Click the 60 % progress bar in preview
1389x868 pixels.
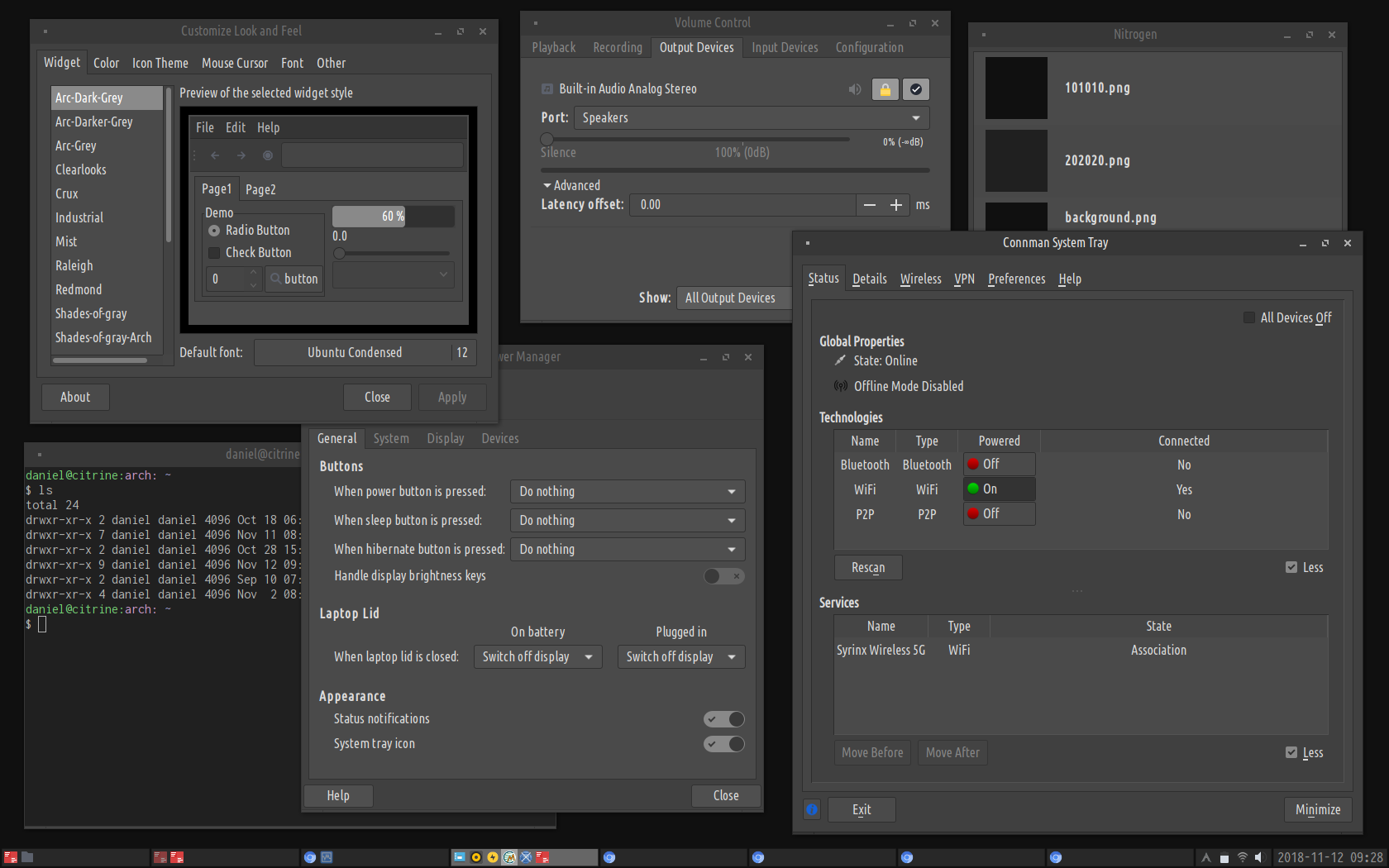[x=393, y=217]
